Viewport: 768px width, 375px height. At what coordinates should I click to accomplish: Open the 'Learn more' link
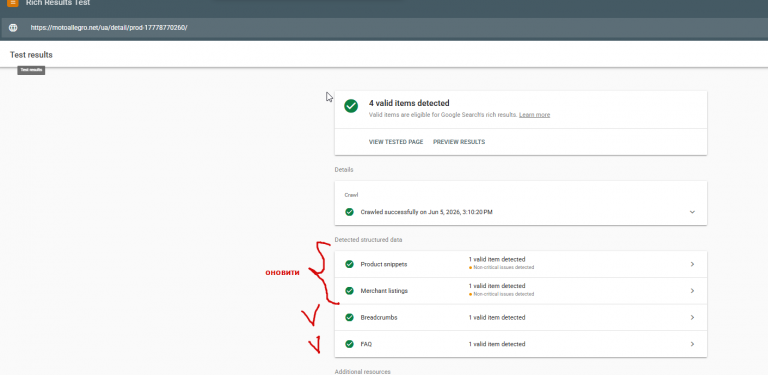tap(534, 115)
